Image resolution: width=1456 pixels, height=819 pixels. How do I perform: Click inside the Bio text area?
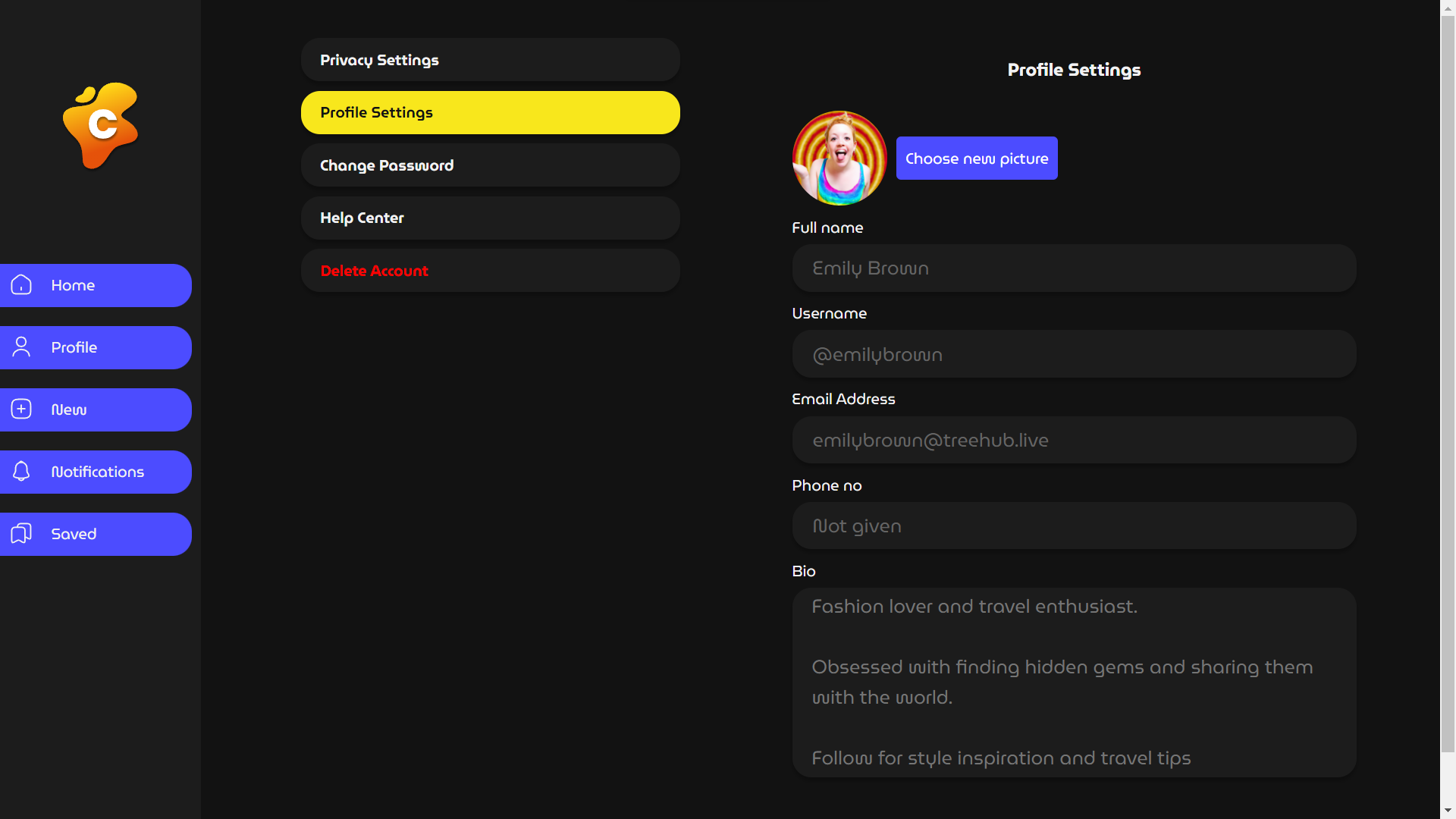(x=1074, y=682)
